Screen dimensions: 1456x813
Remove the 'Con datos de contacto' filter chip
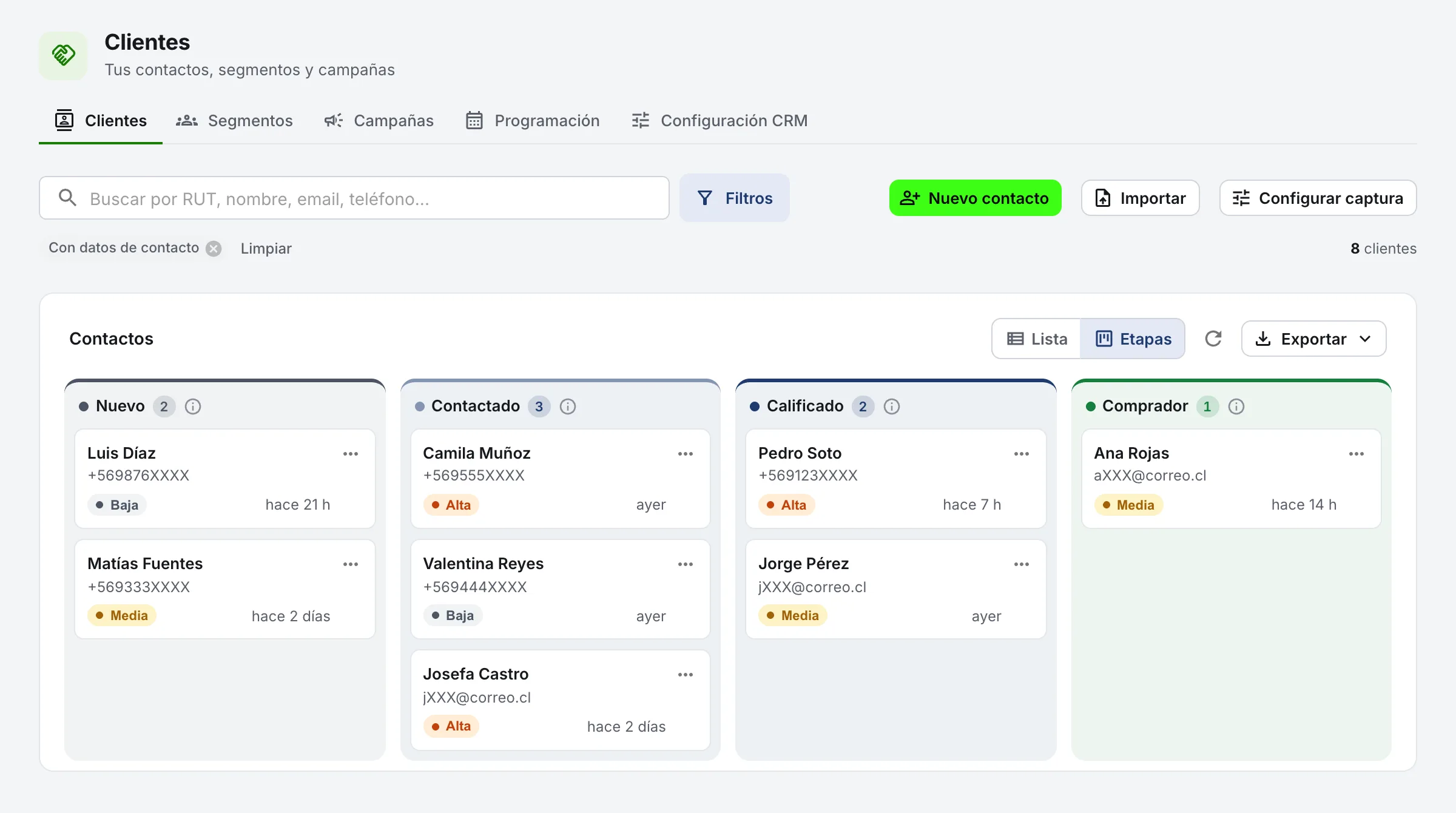(x=214, y=249)
